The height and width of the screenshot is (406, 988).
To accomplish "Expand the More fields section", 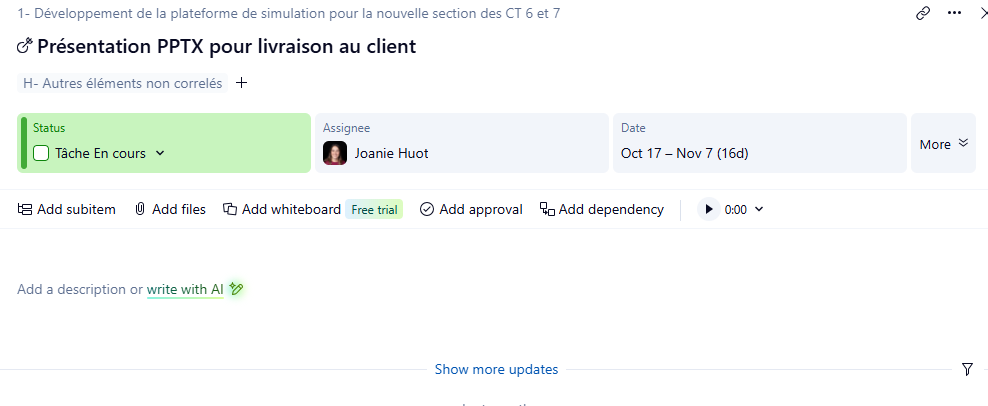I will click(943, 144).
